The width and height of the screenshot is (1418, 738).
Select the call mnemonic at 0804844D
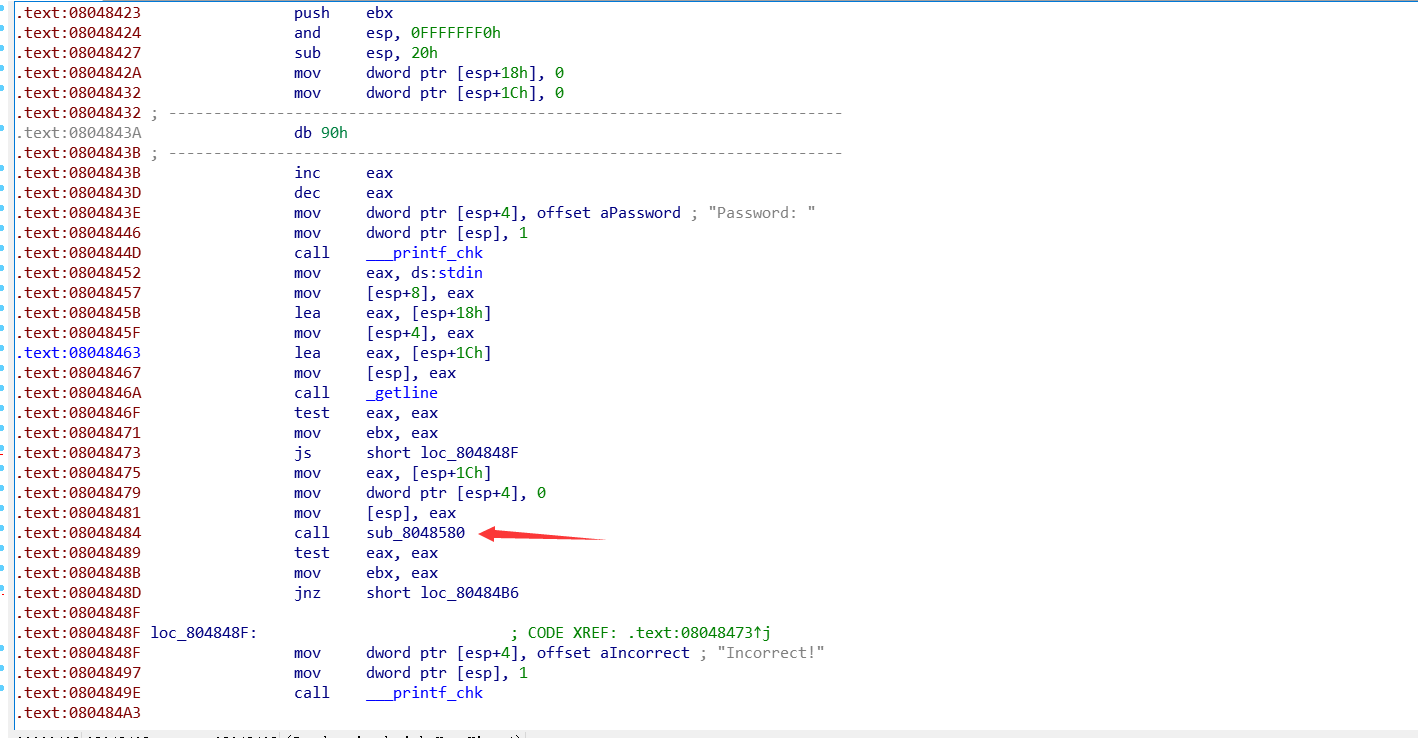click(312, 253)
